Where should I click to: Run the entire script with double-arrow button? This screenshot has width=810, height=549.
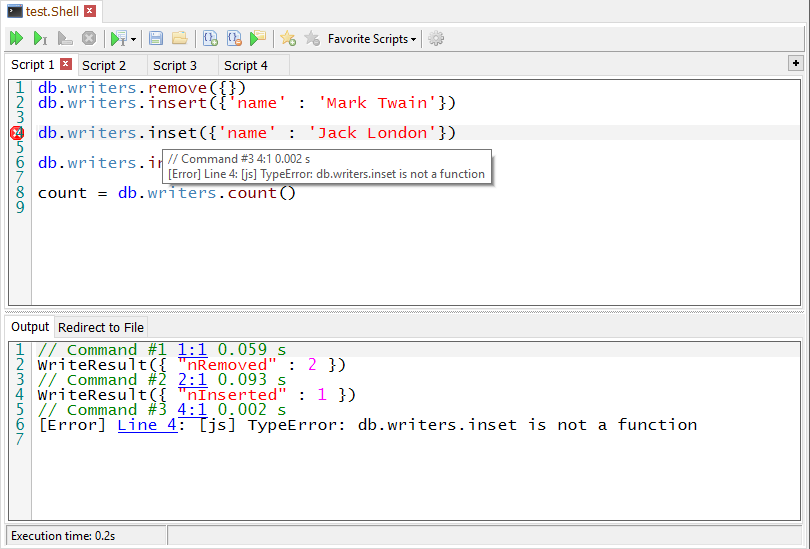tap(16, 39)
